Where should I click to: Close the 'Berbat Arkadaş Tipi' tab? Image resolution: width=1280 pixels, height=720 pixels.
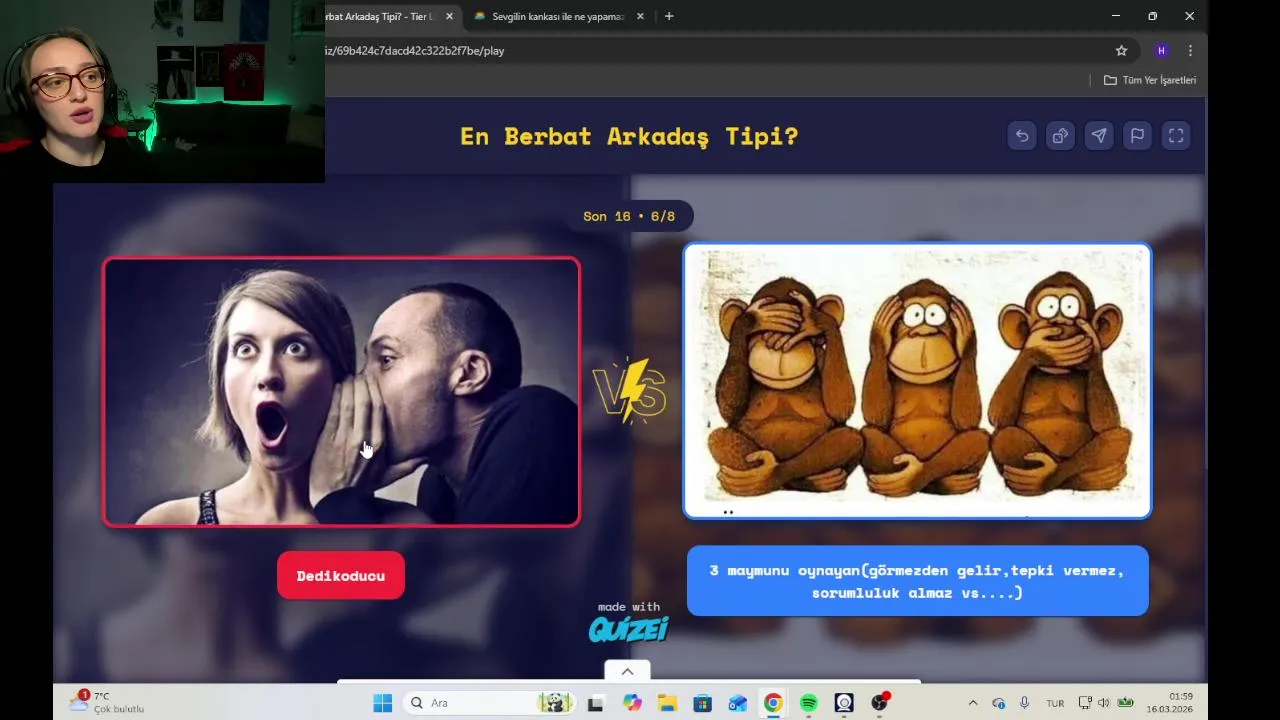coord(449,16)
